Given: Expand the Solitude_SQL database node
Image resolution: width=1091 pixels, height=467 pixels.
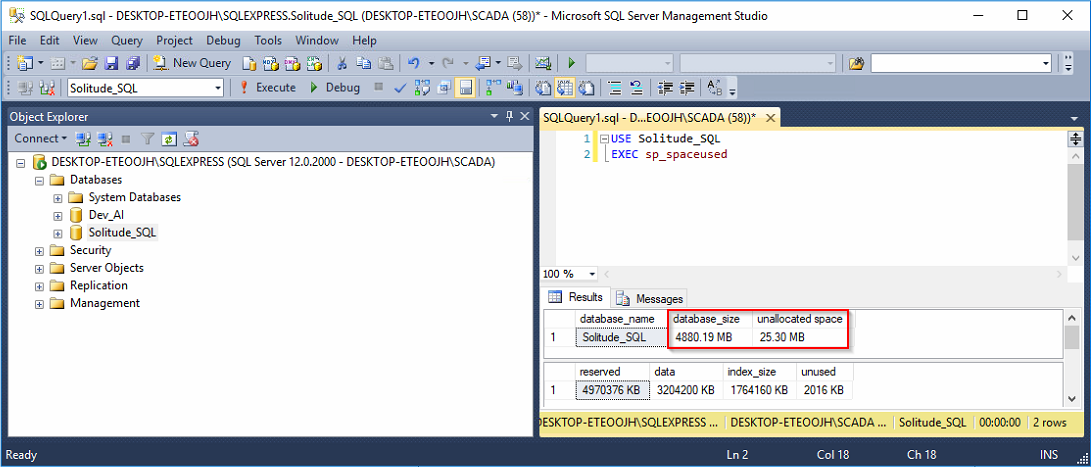Looking at the screenshot, I should (x=58, y=233).
